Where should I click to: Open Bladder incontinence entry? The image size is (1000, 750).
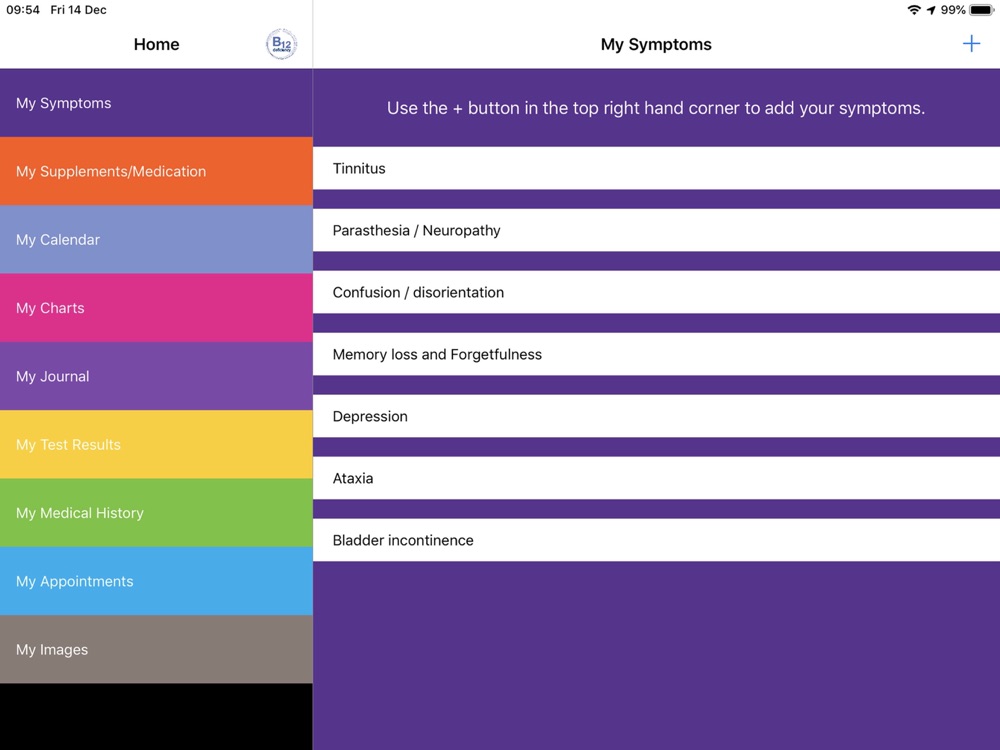(x=656, y=540)
